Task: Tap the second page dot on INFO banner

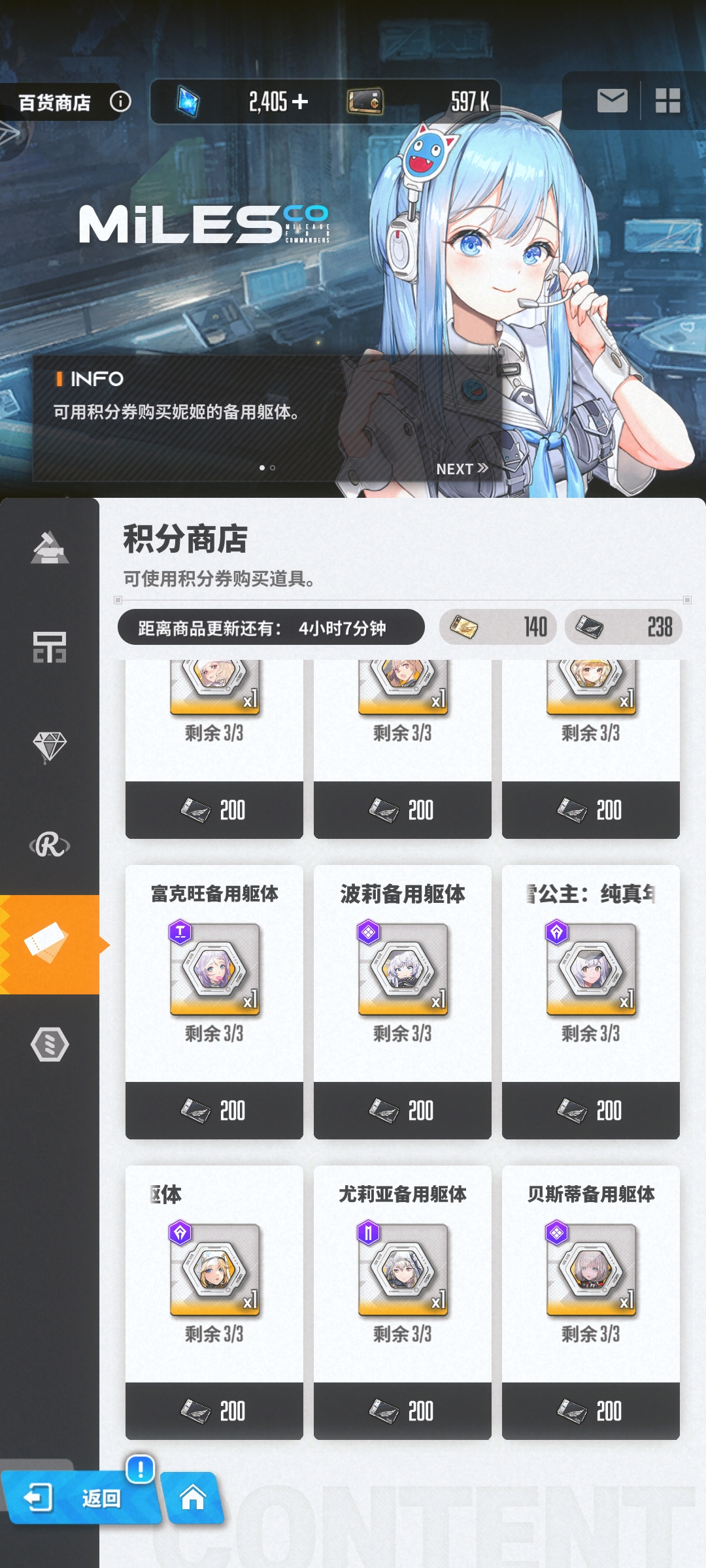Action: pyautogui.click(x=273, y=468)
